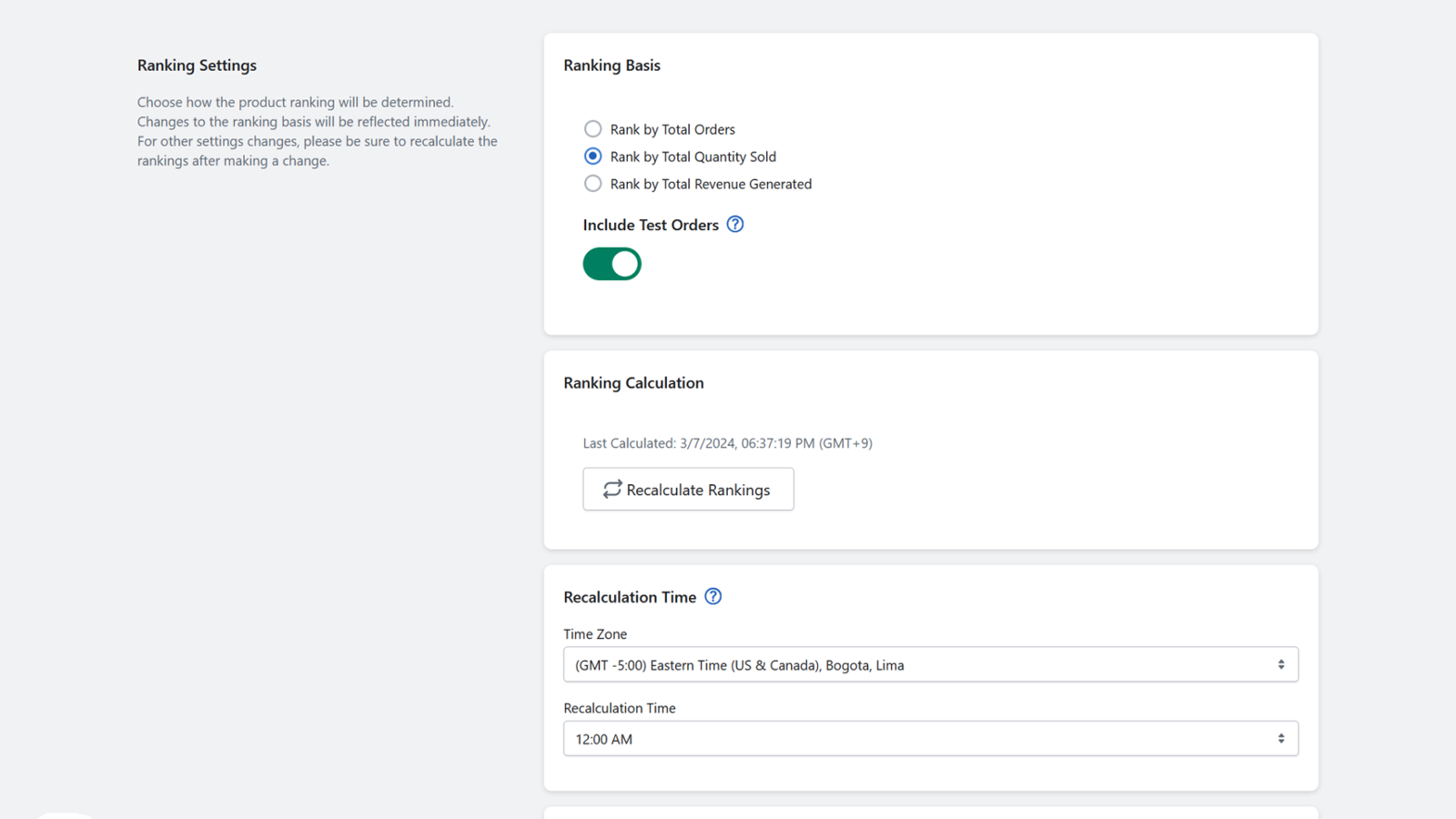Choose Rank by Total Quantity Sold option
This screenshot has width=1456, height=819.
click(x=593, y=157)
